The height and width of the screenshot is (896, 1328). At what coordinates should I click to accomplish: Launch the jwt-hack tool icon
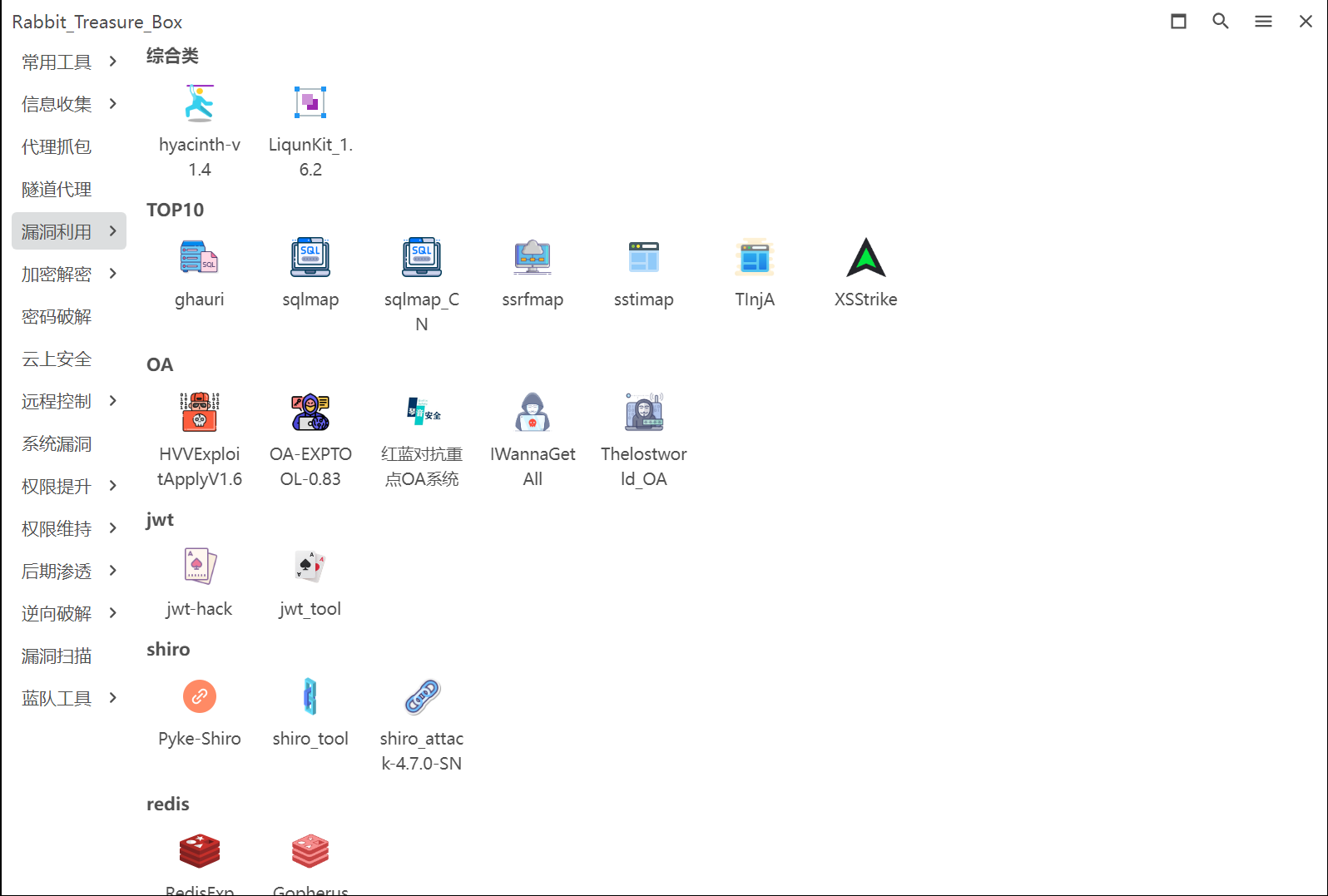pyautogui.click(x=200, y=567)
